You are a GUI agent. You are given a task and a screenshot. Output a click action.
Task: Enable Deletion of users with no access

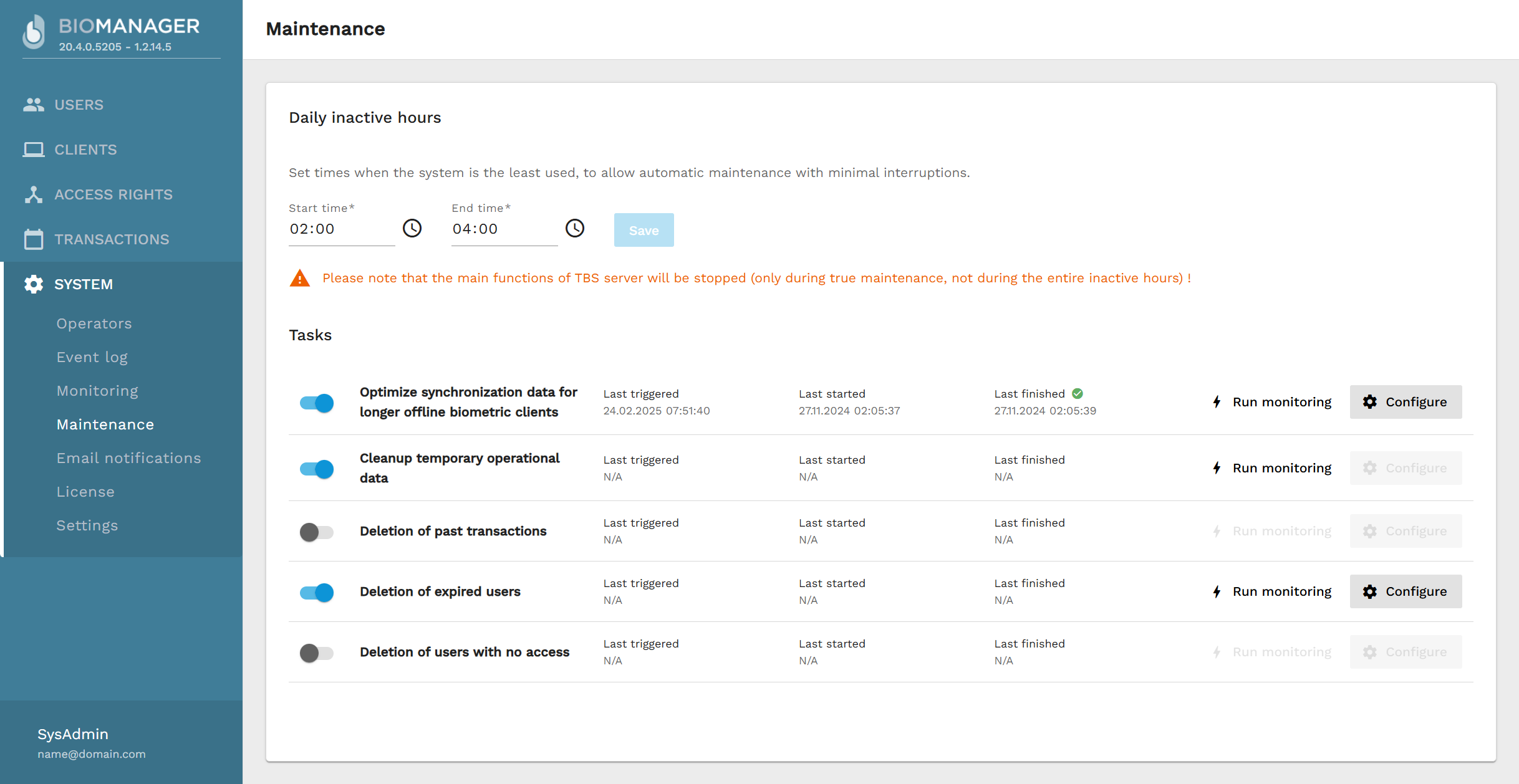(317, 653)
